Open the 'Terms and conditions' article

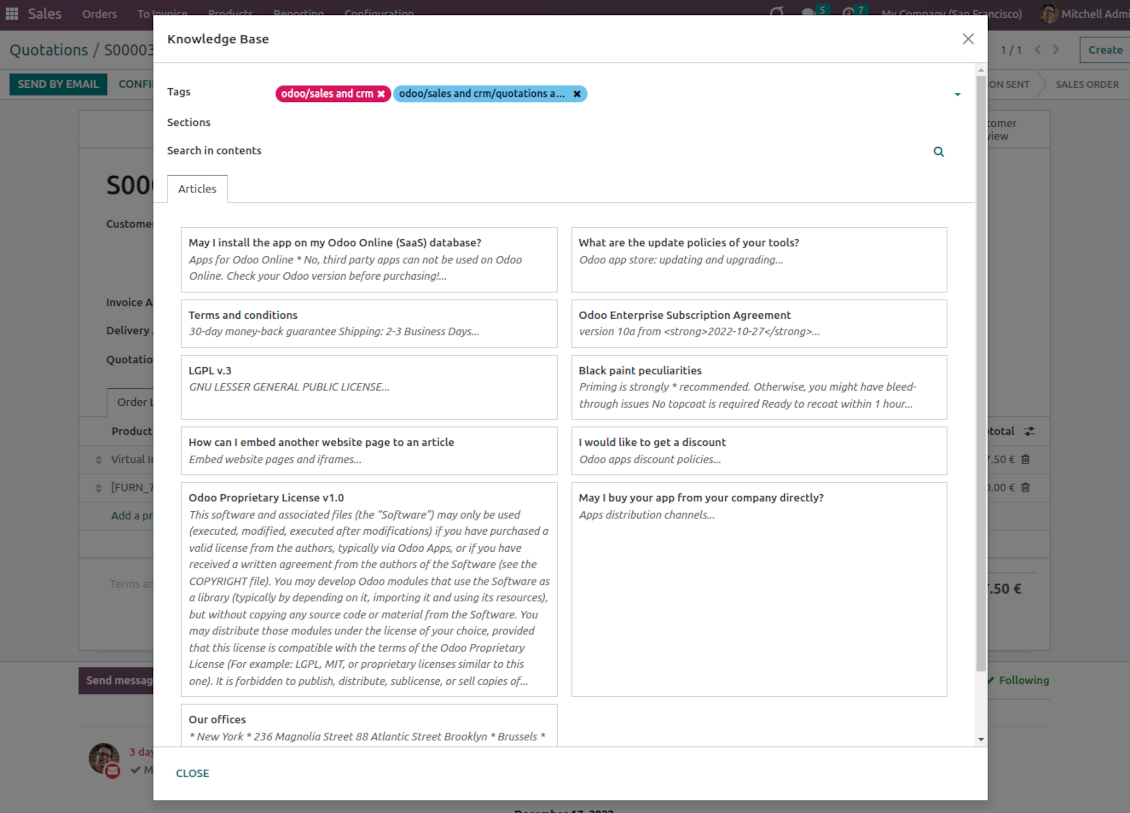pyautogui.click(x=368, y=323)
